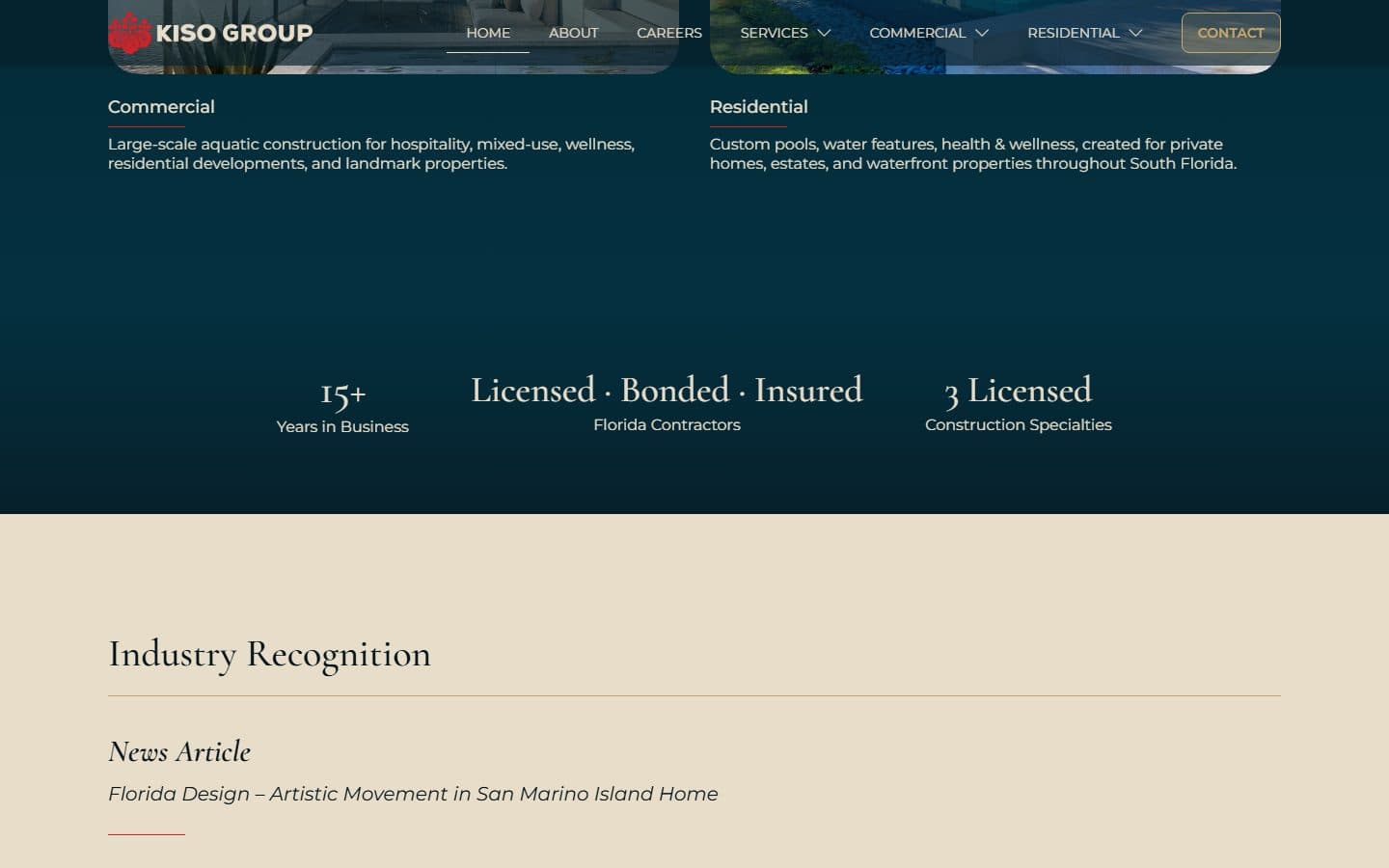The width and height of the screenshot is (1389, 868).
Task: Open the Careers page
Action: click(x=669, y=33)
